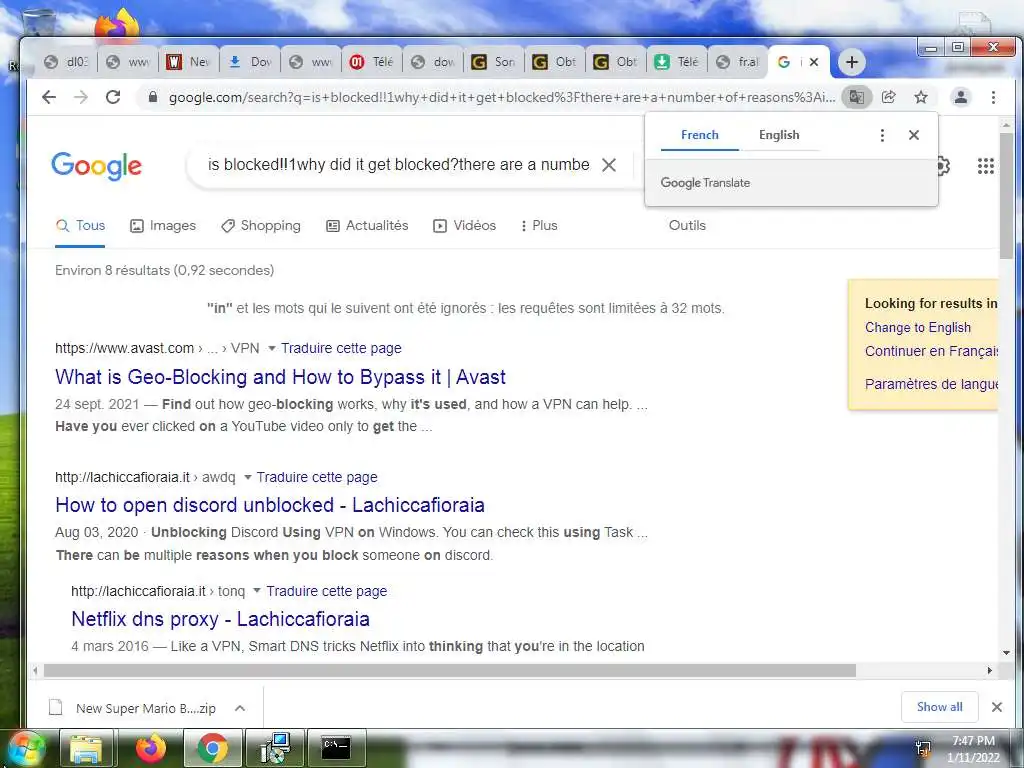Switch to Actualités results tab
This screenshot has width=1024, height=768.
click(367, 226)
